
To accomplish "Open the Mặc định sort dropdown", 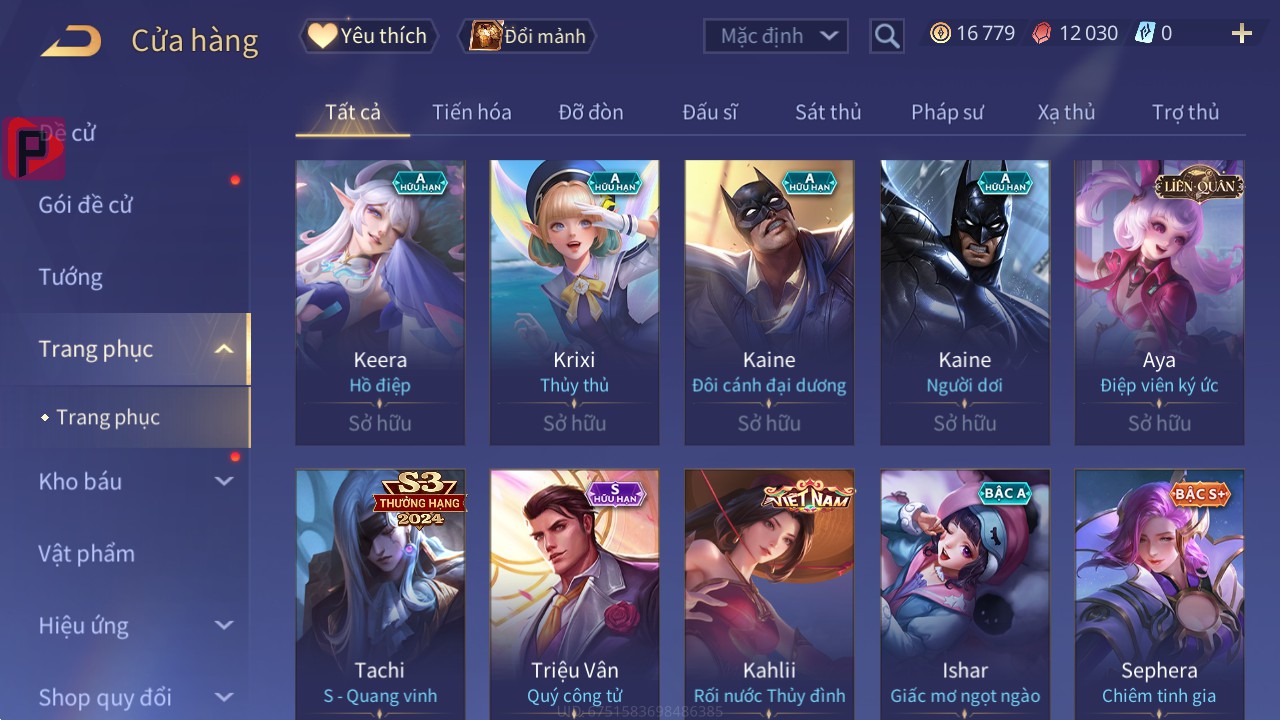I will coord(776,36).
